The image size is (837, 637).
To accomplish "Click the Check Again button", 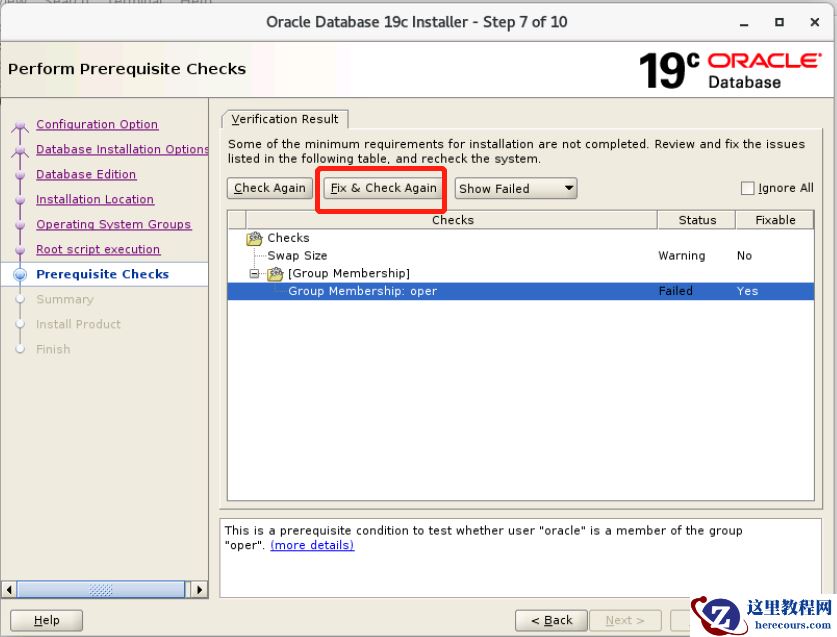I will tap(270, 188).
